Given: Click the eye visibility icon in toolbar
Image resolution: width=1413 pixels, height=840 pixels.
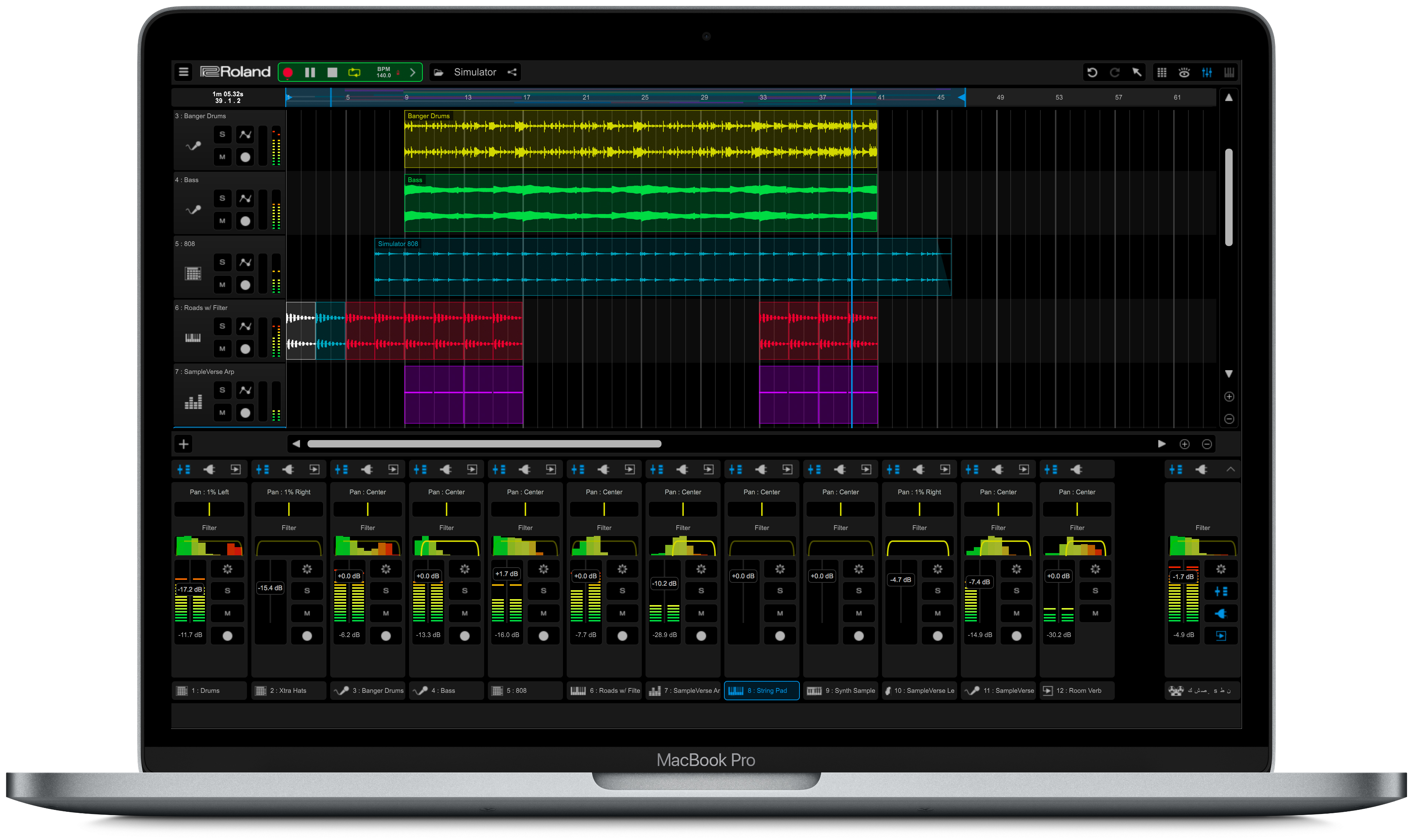Looking at the screenshot, I should (1184, 72).
